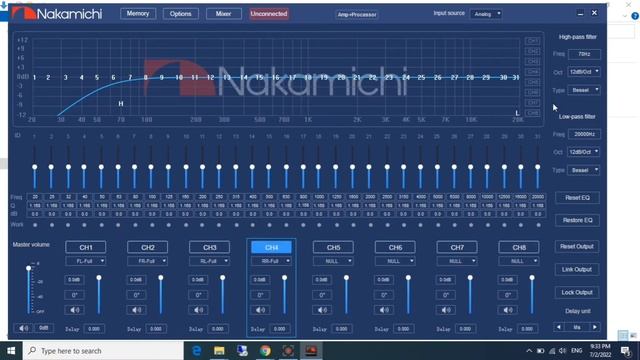Open the CH2 FR-Full assignment dropdown
The width and height of the screenshot is (640, 360).
pyautogui.click(x=147, y=261)
